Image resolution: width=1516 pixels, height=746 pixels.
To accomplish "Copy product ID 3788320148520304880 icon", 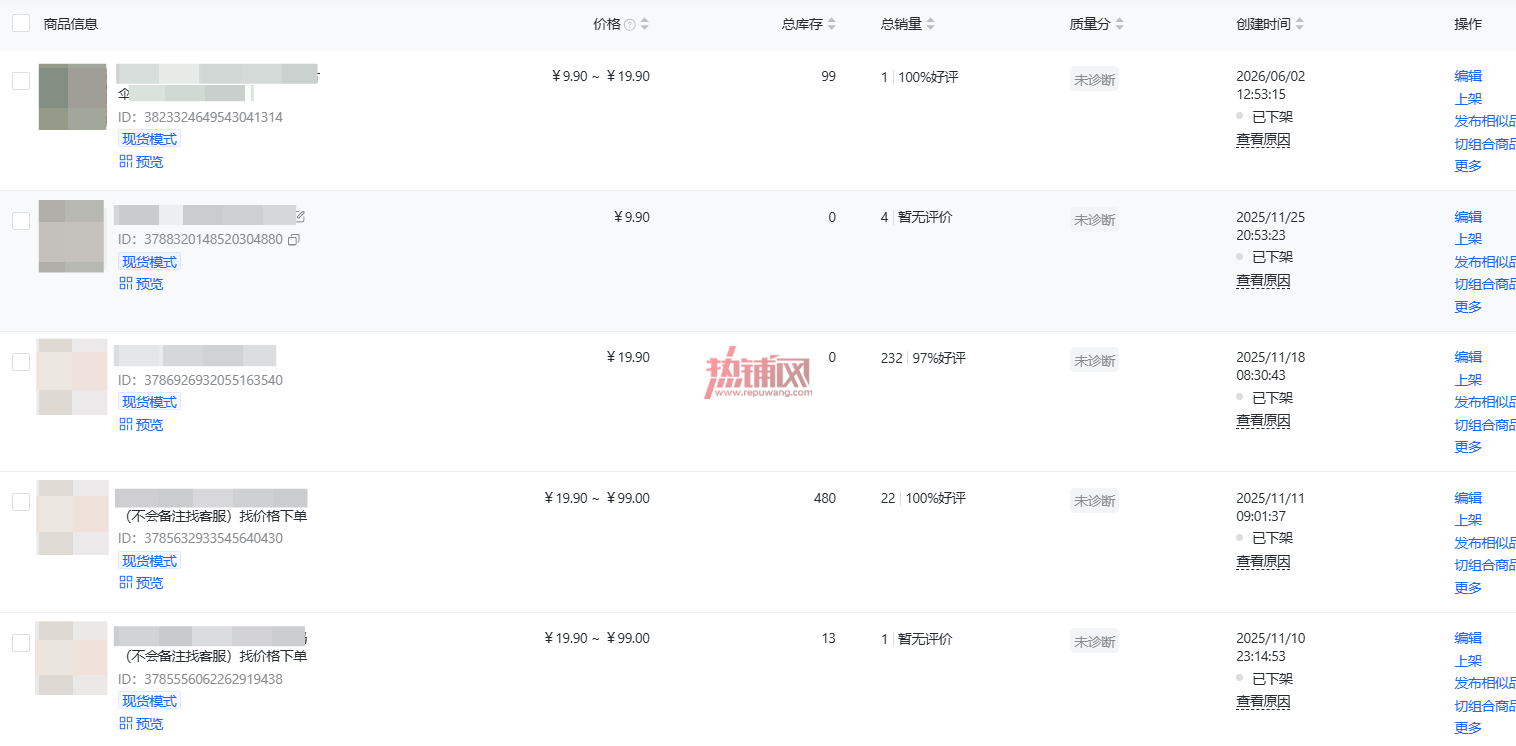I will pyautogui.click(x=294, y=240).
